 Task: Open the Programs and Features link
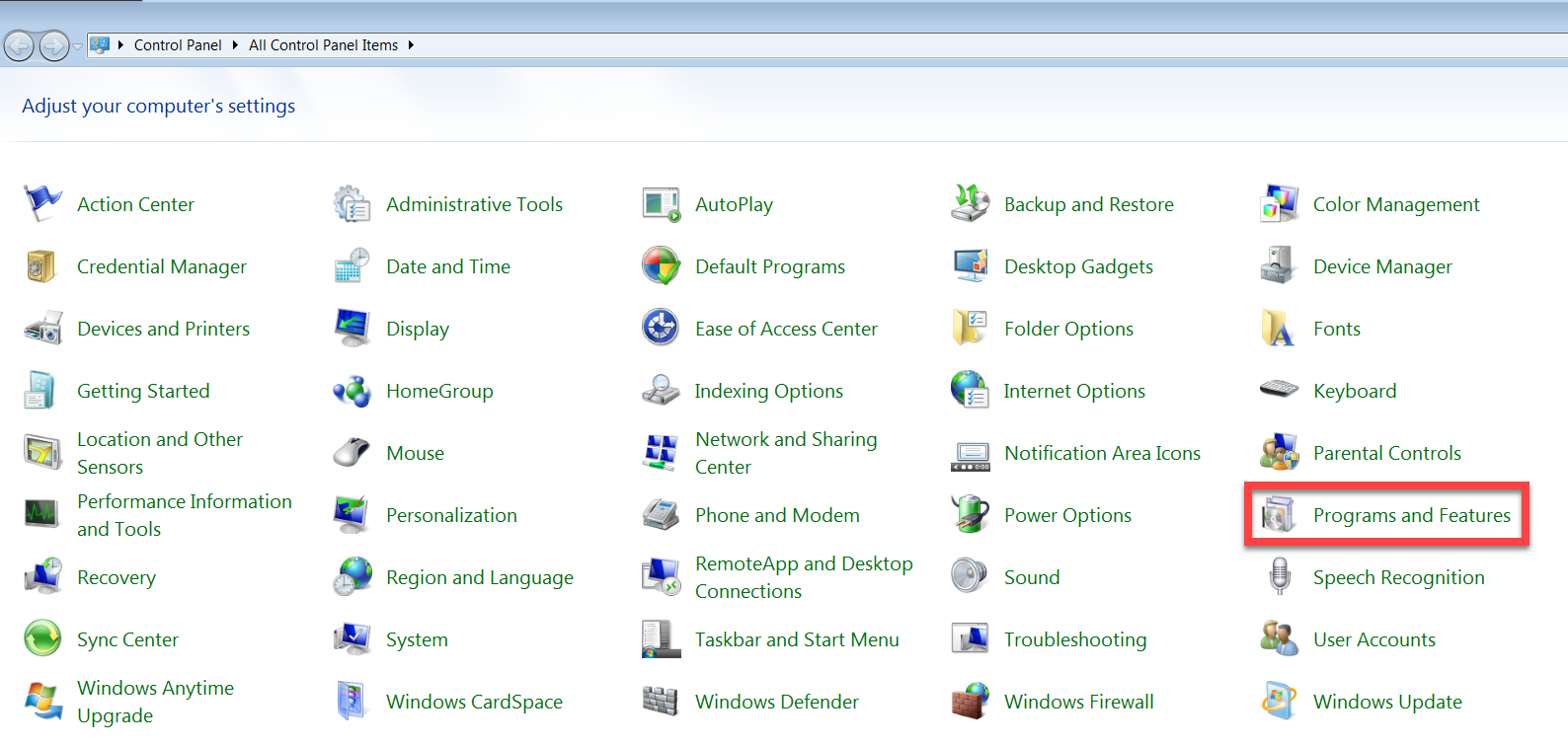coord(1411,515)
